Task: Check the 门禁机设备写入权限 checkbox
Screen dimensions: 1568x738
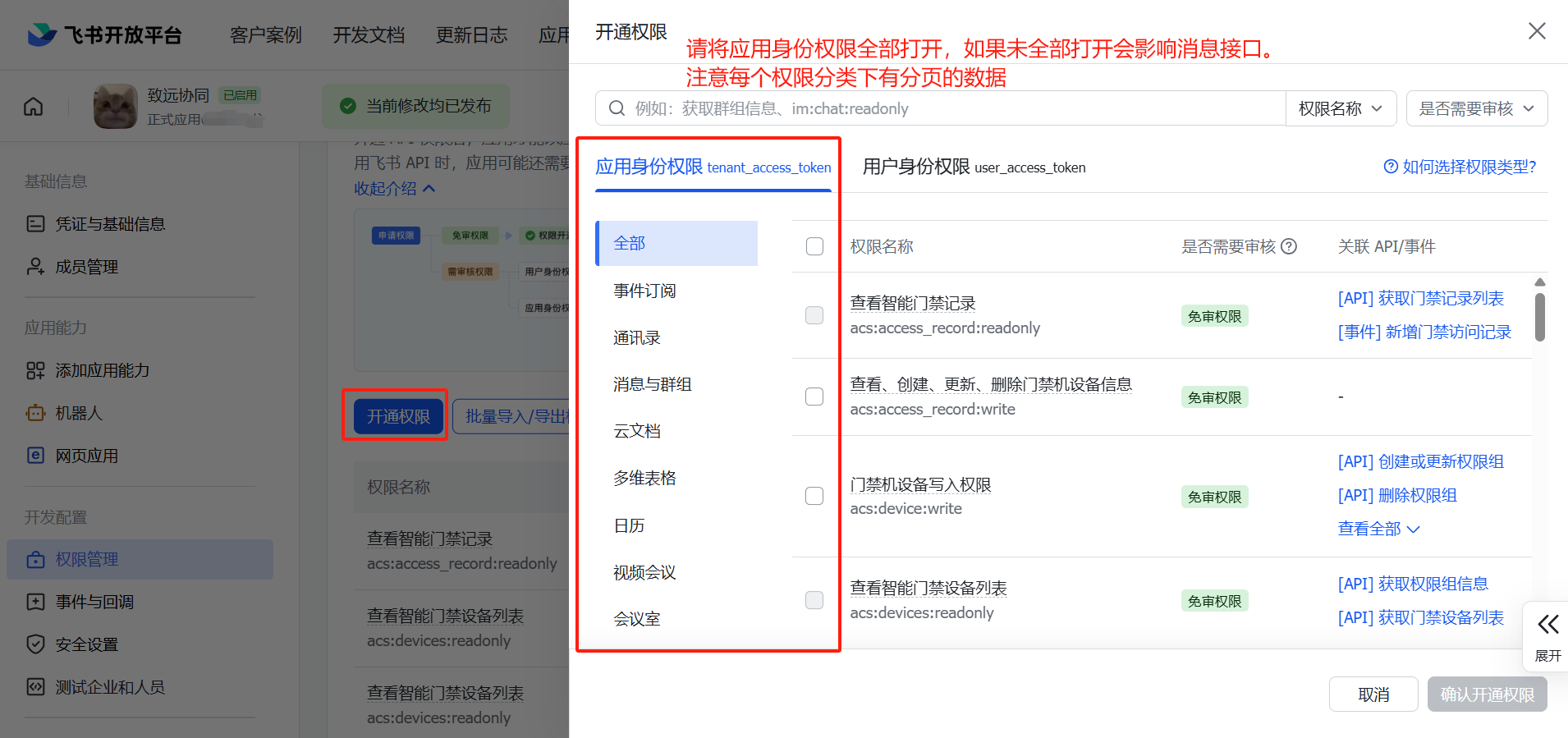Action: click(814, 496)
